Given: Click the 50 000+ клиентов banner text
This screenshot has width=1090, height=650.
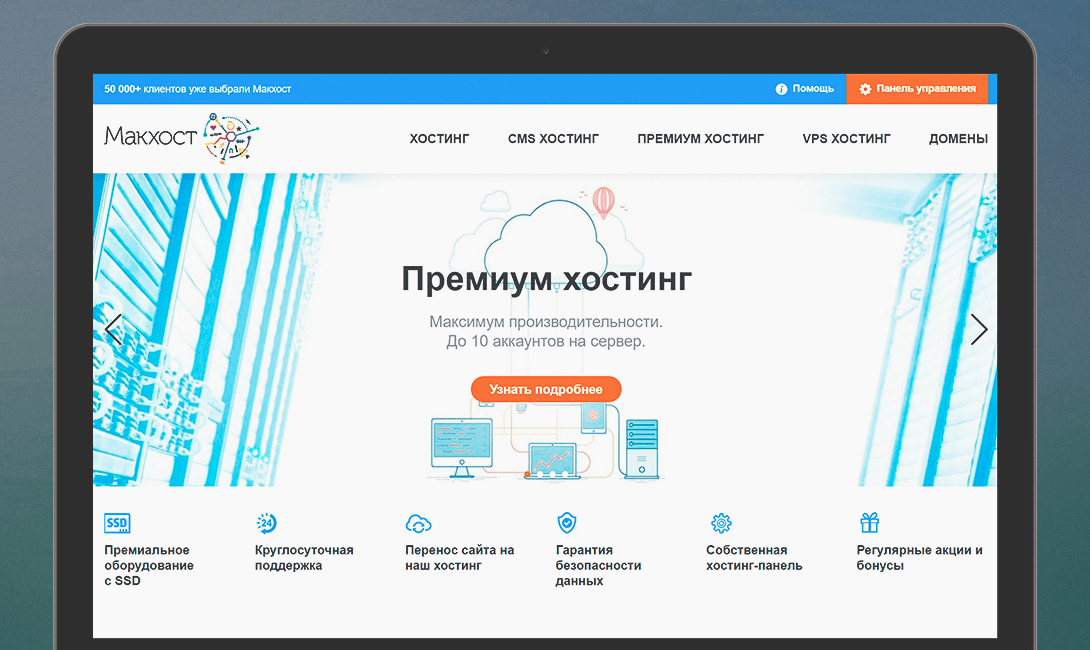Looking at the screenshot, I should pos(197,89).
